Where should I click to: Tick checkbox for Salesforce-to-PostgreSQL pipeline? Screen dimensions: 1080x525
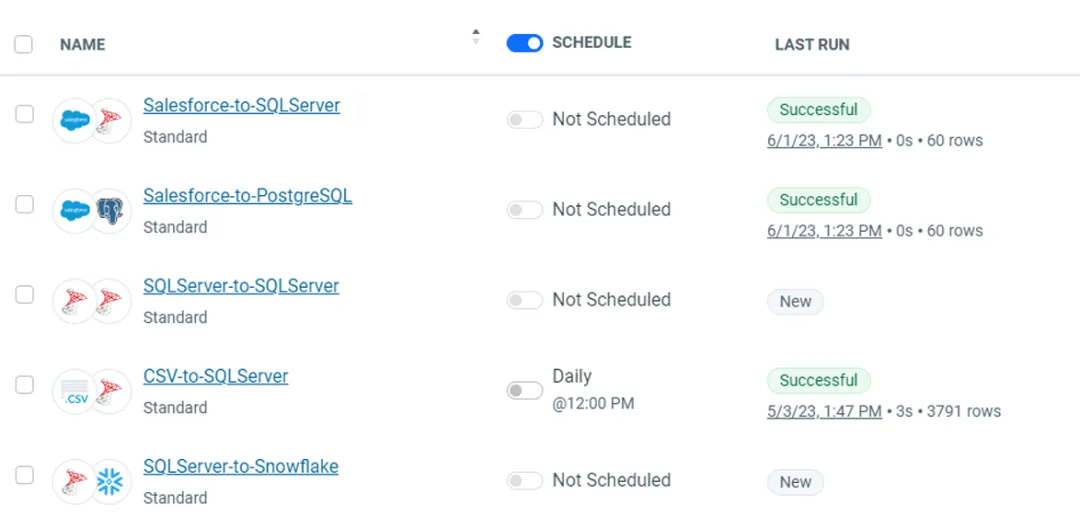coord(24,204)
